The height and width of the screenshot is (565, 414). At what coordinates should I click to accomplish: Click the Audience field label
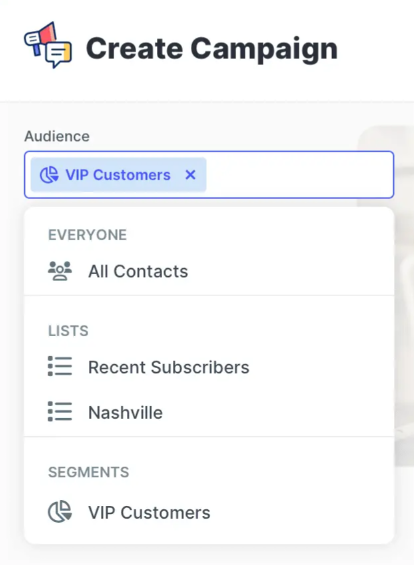57,137
